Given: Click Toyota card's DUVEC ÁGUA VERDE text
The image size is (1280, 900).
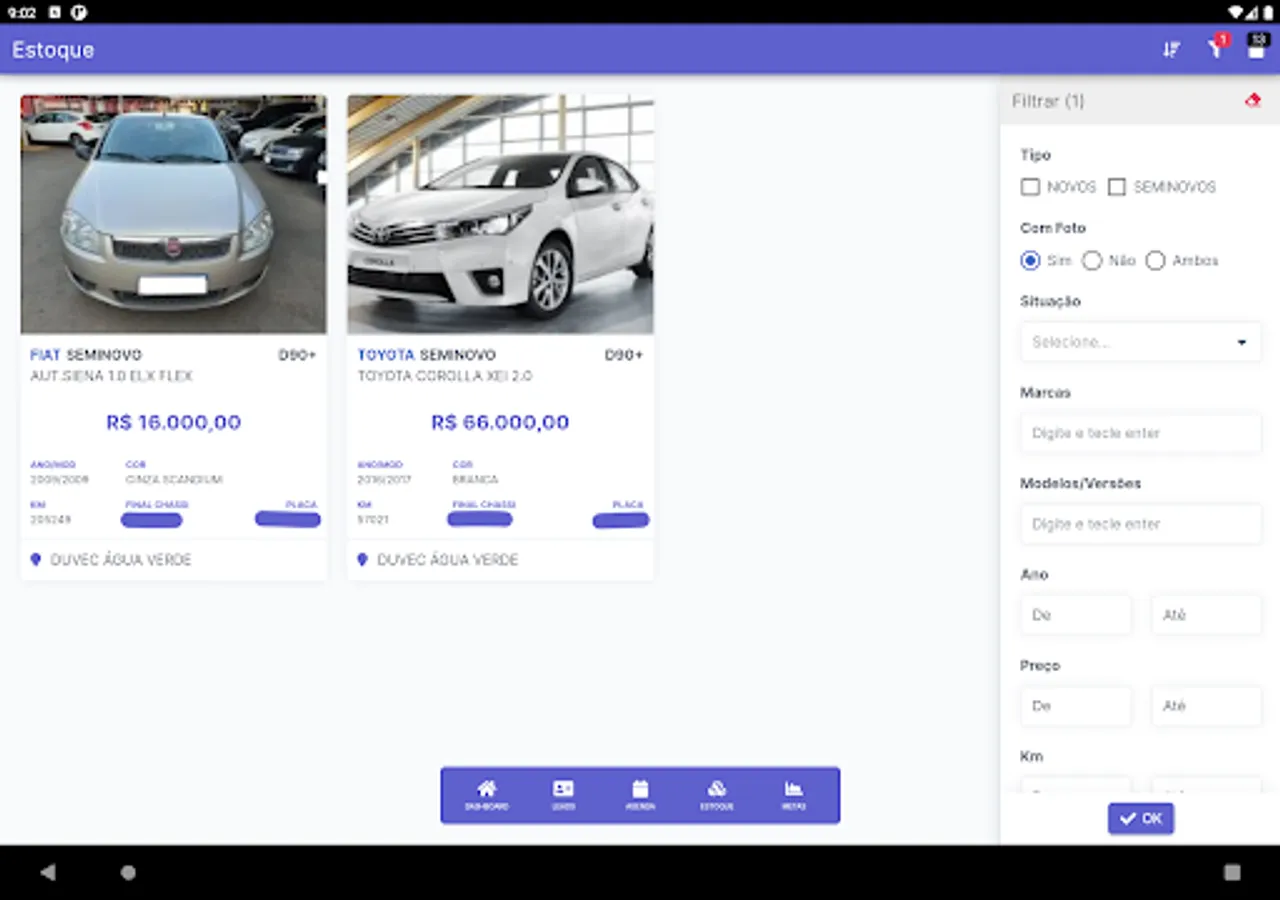Looking at the screenshot, I should point(448,560).
